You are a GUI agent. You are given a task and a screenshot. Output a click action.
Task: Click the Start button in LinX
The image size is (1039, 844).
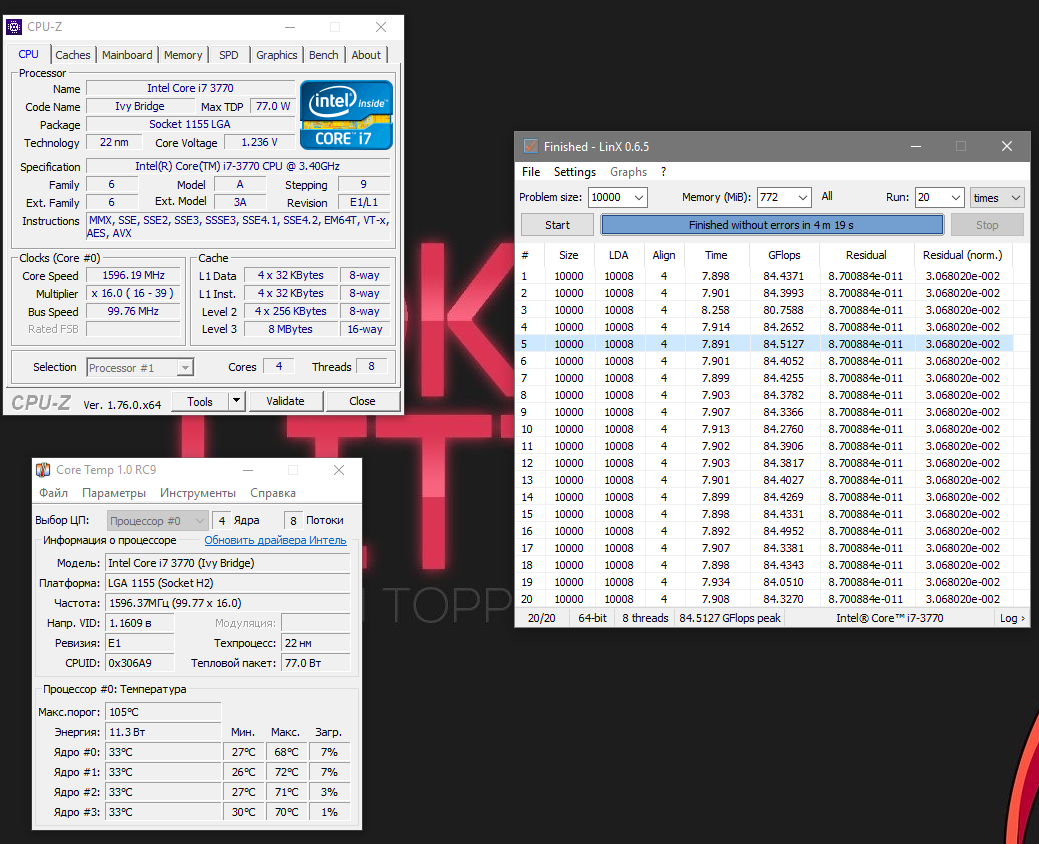click(557, 225)
